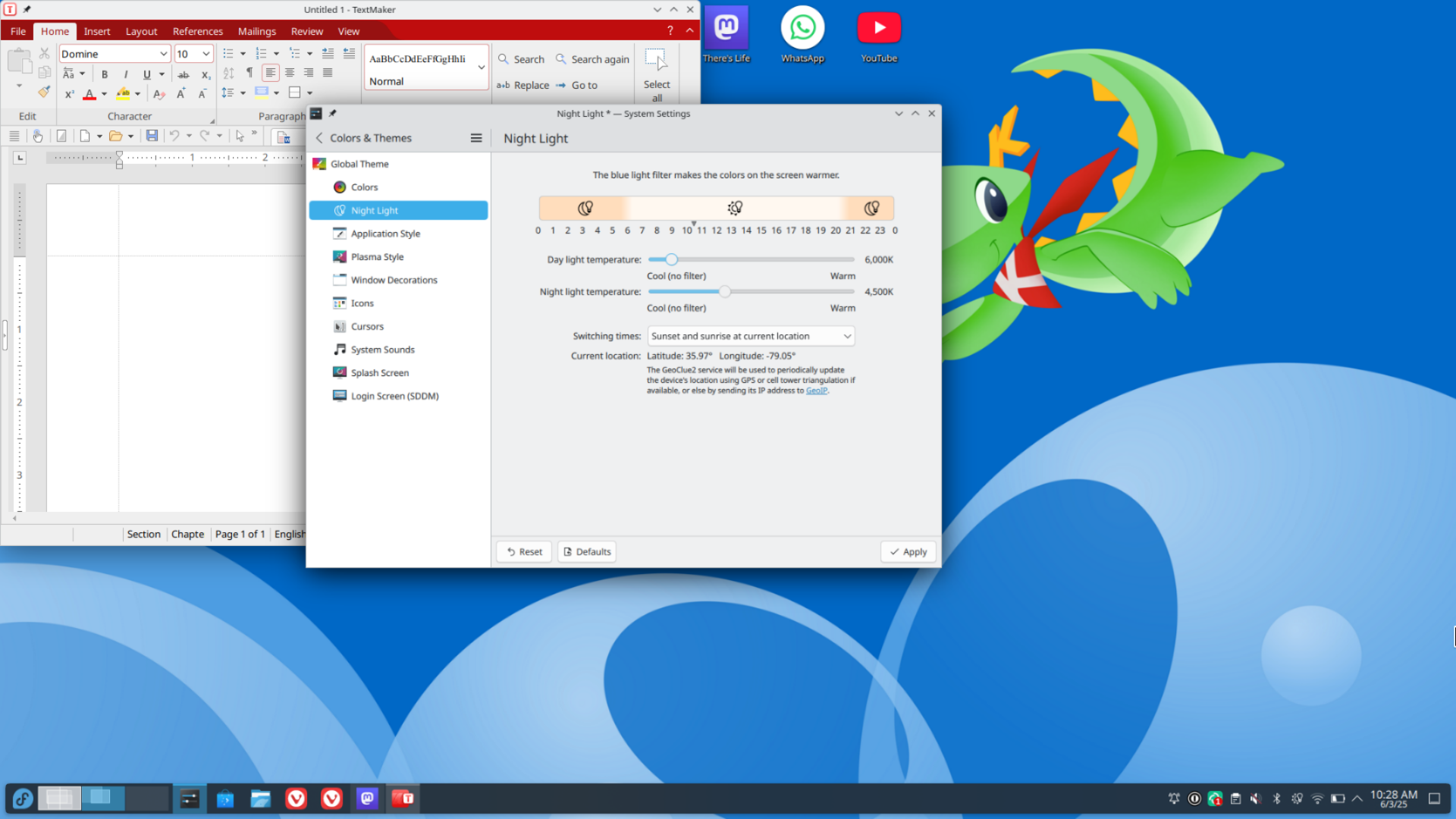Click the Cut scissors icon in TextMaker
The width and height of the screenshot is (1456, 819).
tap(45, 53)
